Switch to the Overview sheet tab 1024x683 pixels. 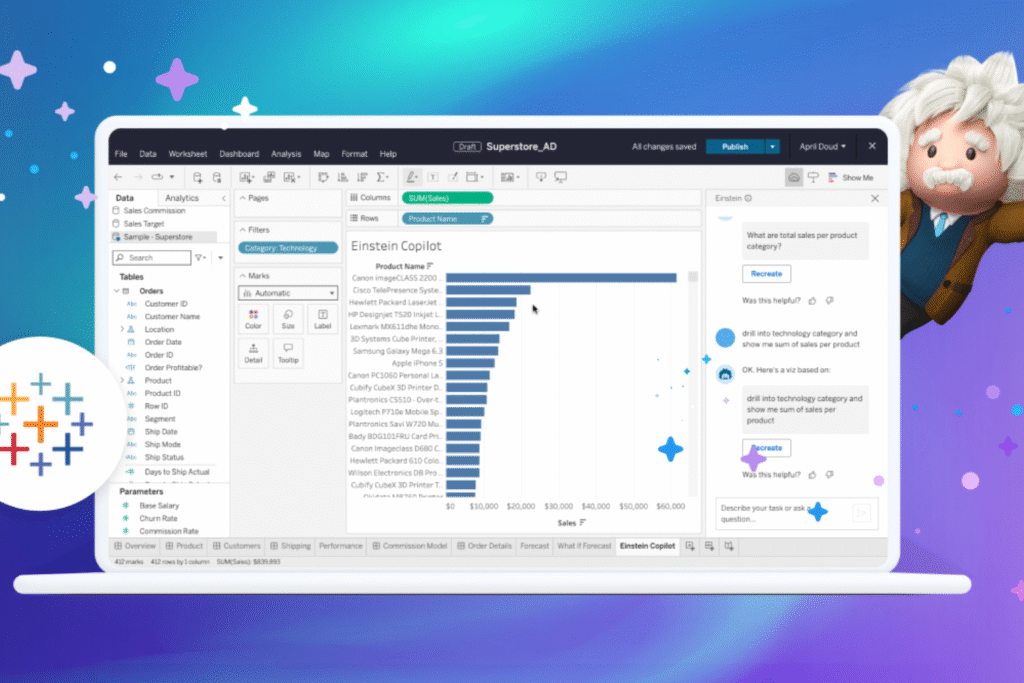135,546
